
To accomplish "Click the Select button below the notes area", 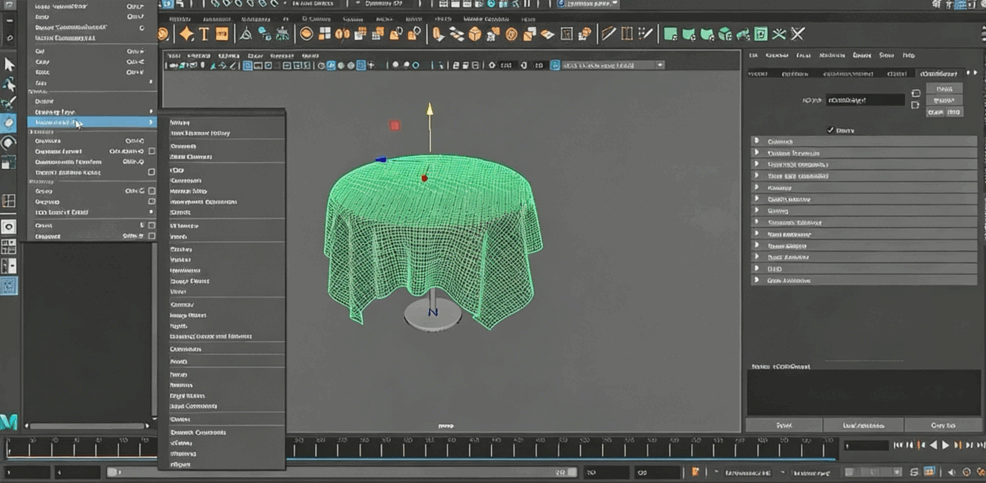I will (785, 425).
